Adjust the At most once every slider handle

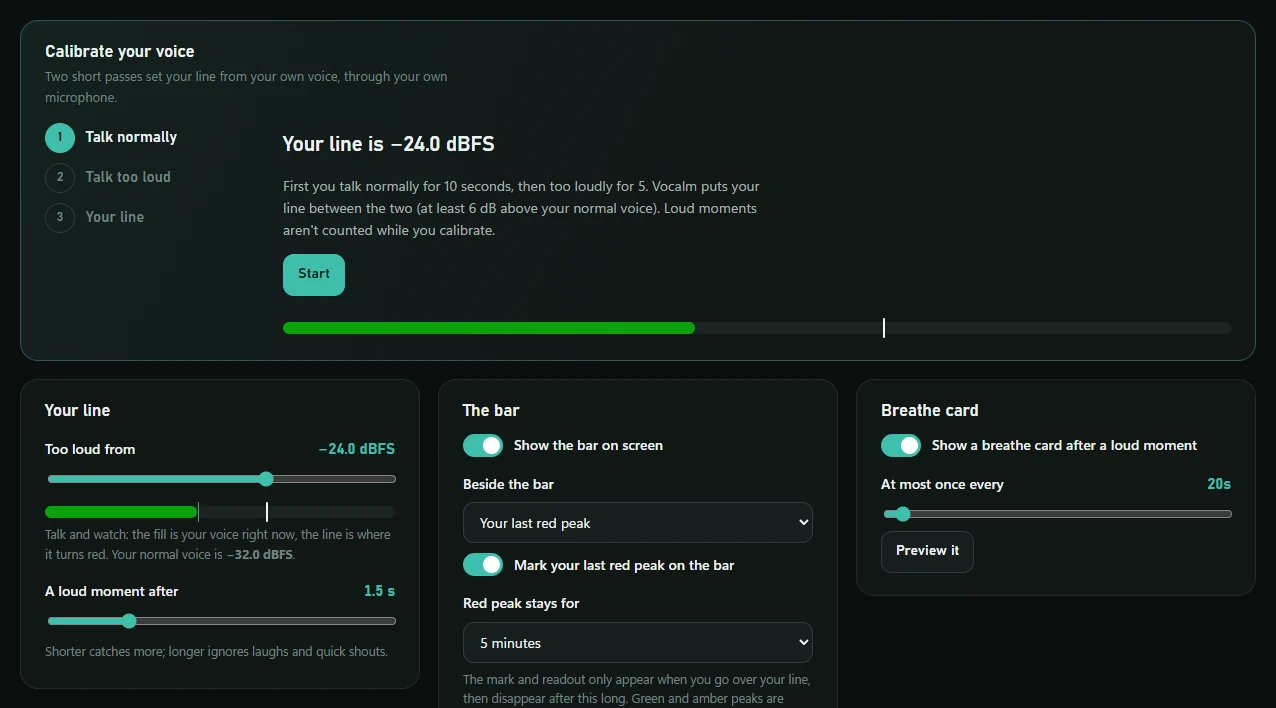[x=903, y=514]
